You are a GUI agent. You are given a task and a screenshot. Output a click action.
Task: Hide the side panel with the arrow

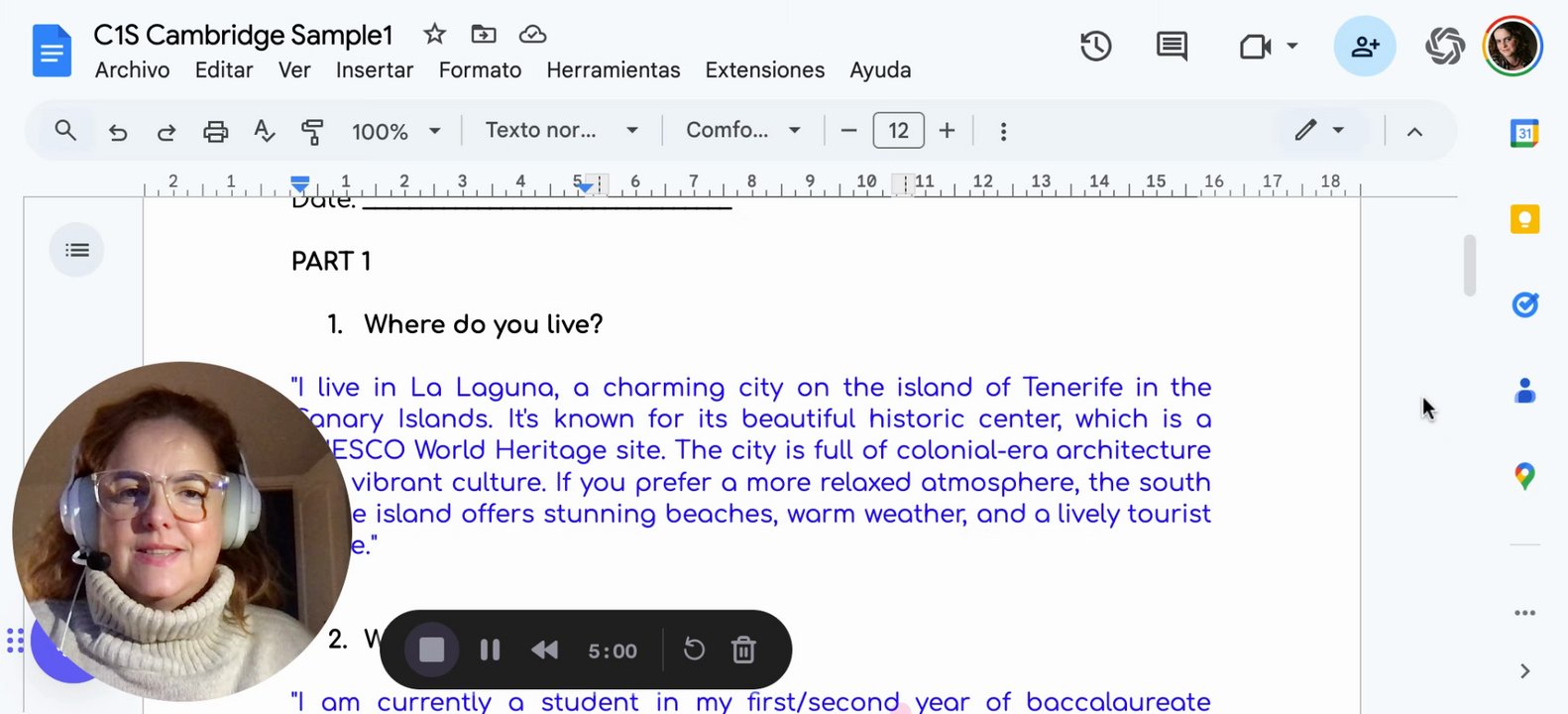1524,671
